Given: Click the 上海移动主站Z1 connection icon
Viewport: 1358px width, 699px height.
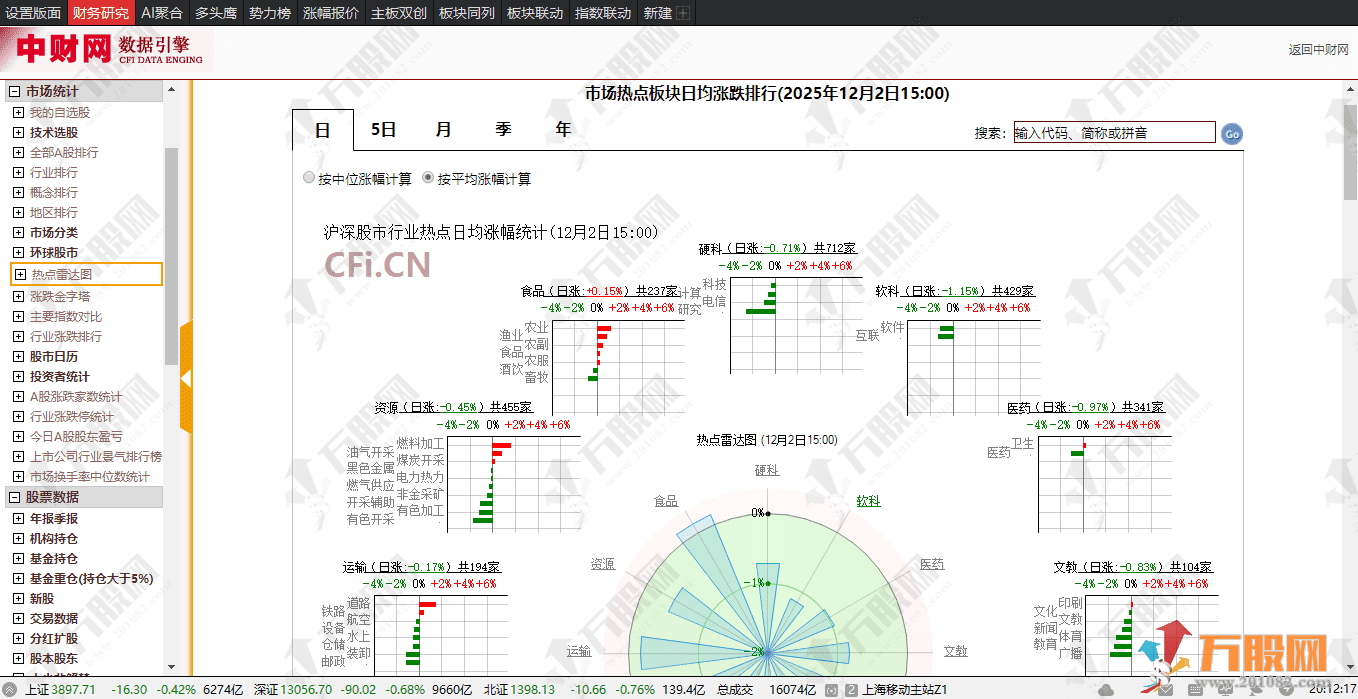Looking at the screenshot, I should coord(830,689).
